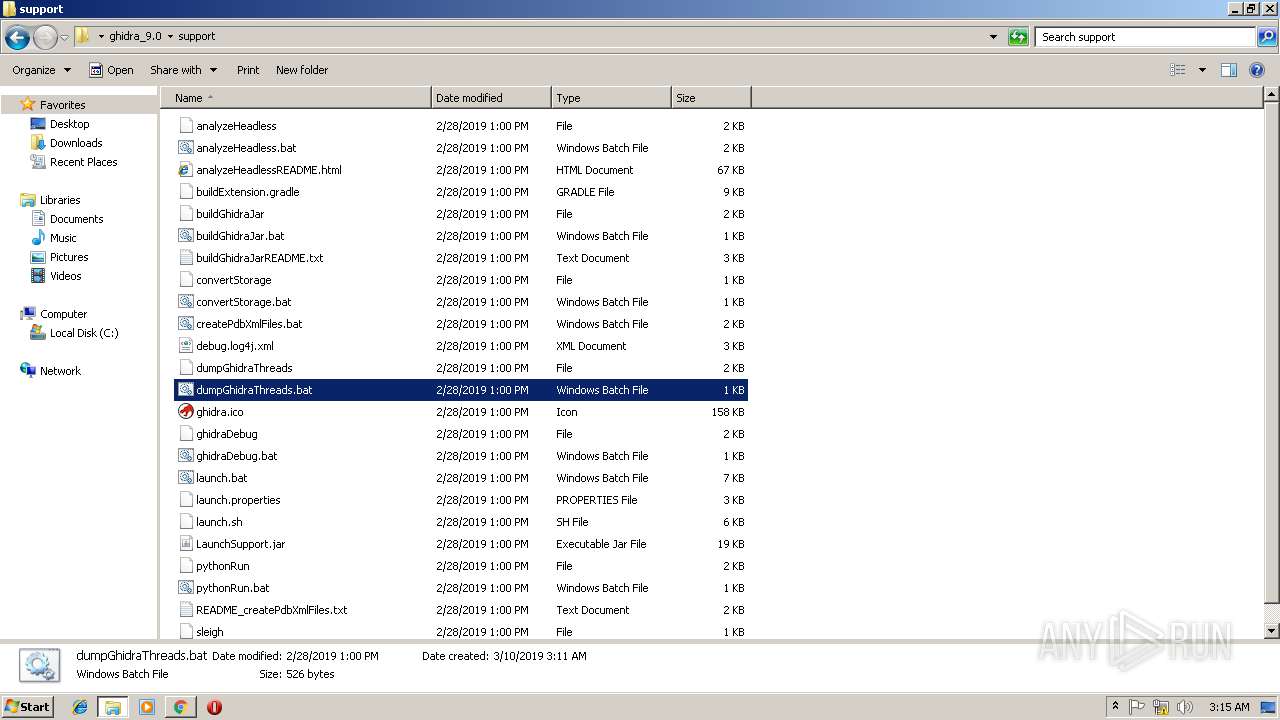Open the Share with dropdown
Image resolution: width=1280 pixels, height=720 pixels.
(x=183, y=70)
